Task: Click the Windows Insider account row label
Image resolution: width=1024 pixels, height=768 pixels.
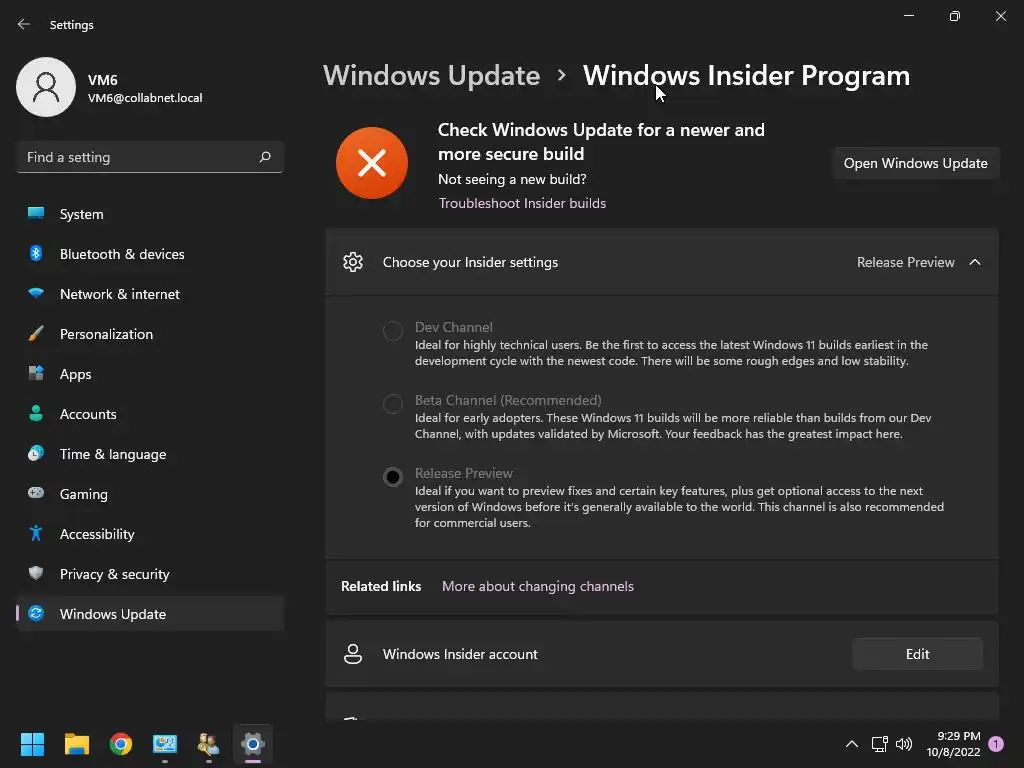Action: [460, 654]
